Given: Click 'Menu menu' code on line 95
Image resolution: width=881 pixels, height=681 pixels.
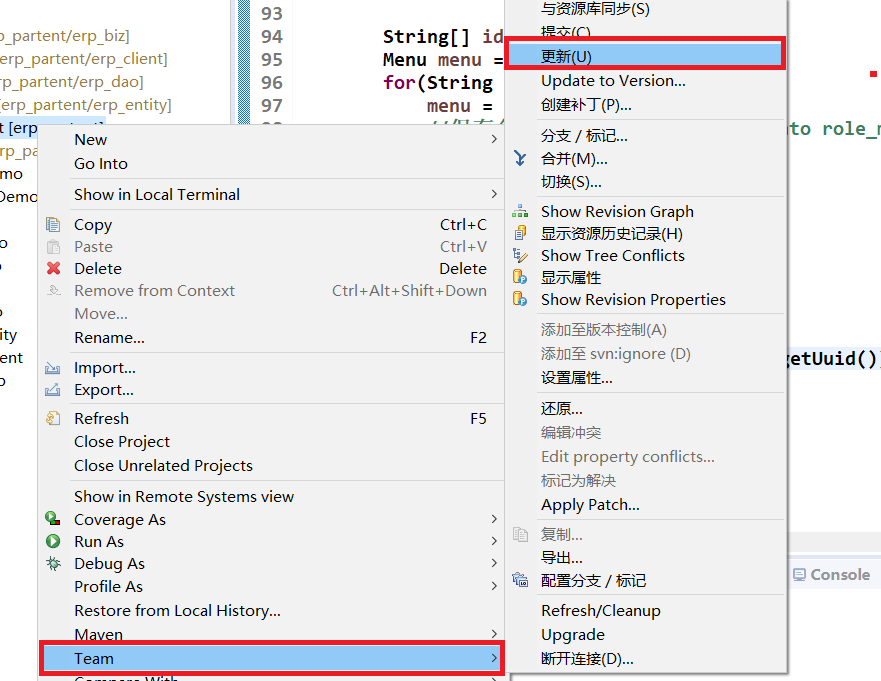Looking at the screenshot, I should coord(432,60).
